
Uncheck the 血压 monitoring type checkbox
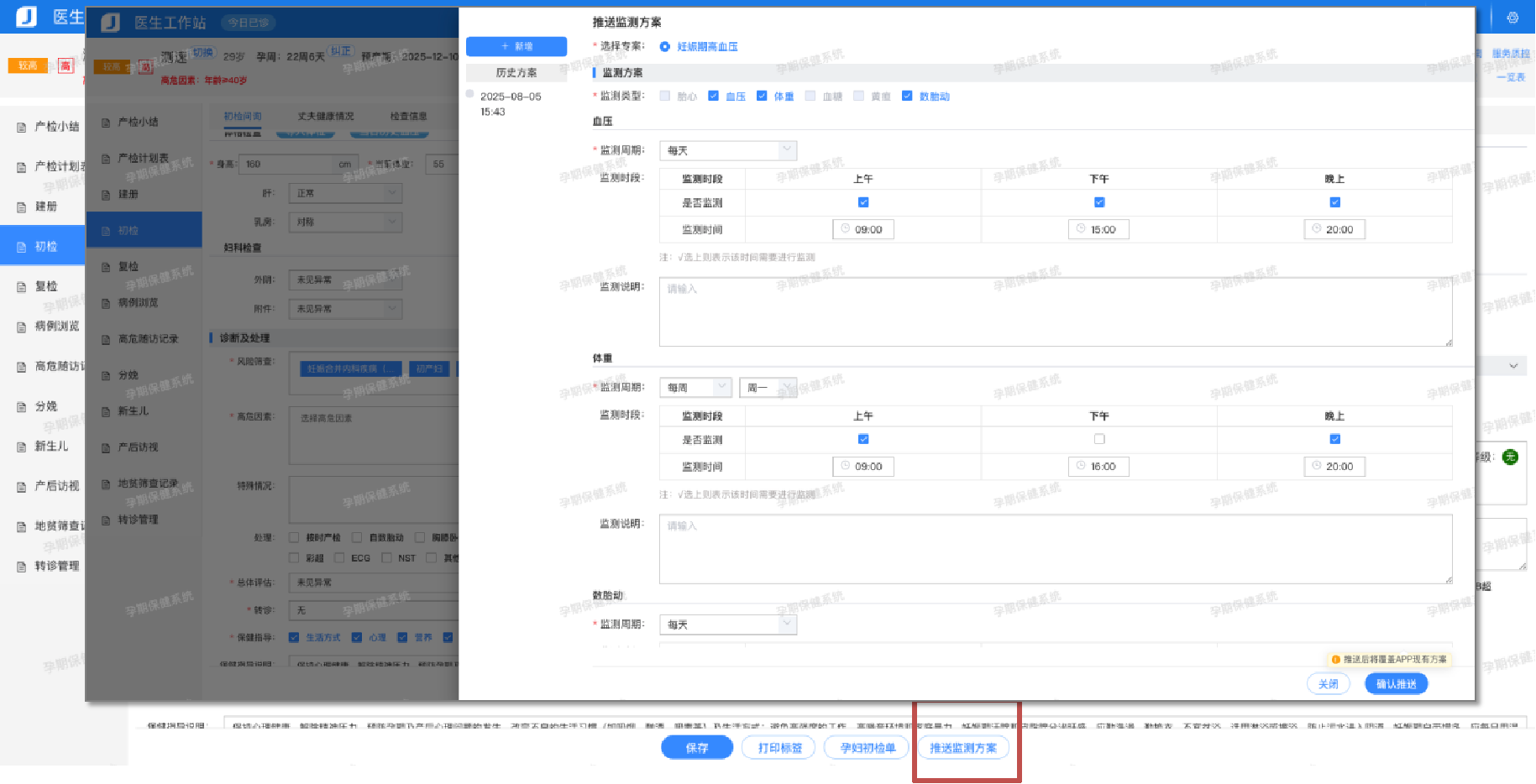(x=713, y=96)
